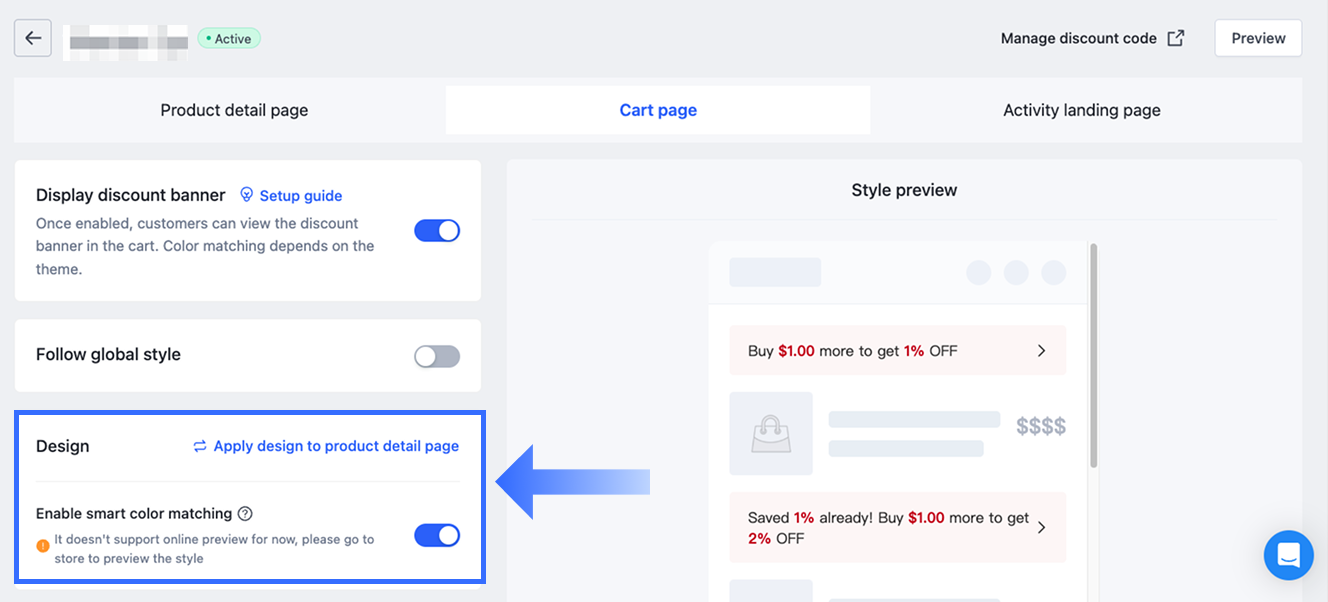Screen dimensions: 1328x602
Task: Click the external link icon beside Manage discount code
Action: pos(1176,38)
